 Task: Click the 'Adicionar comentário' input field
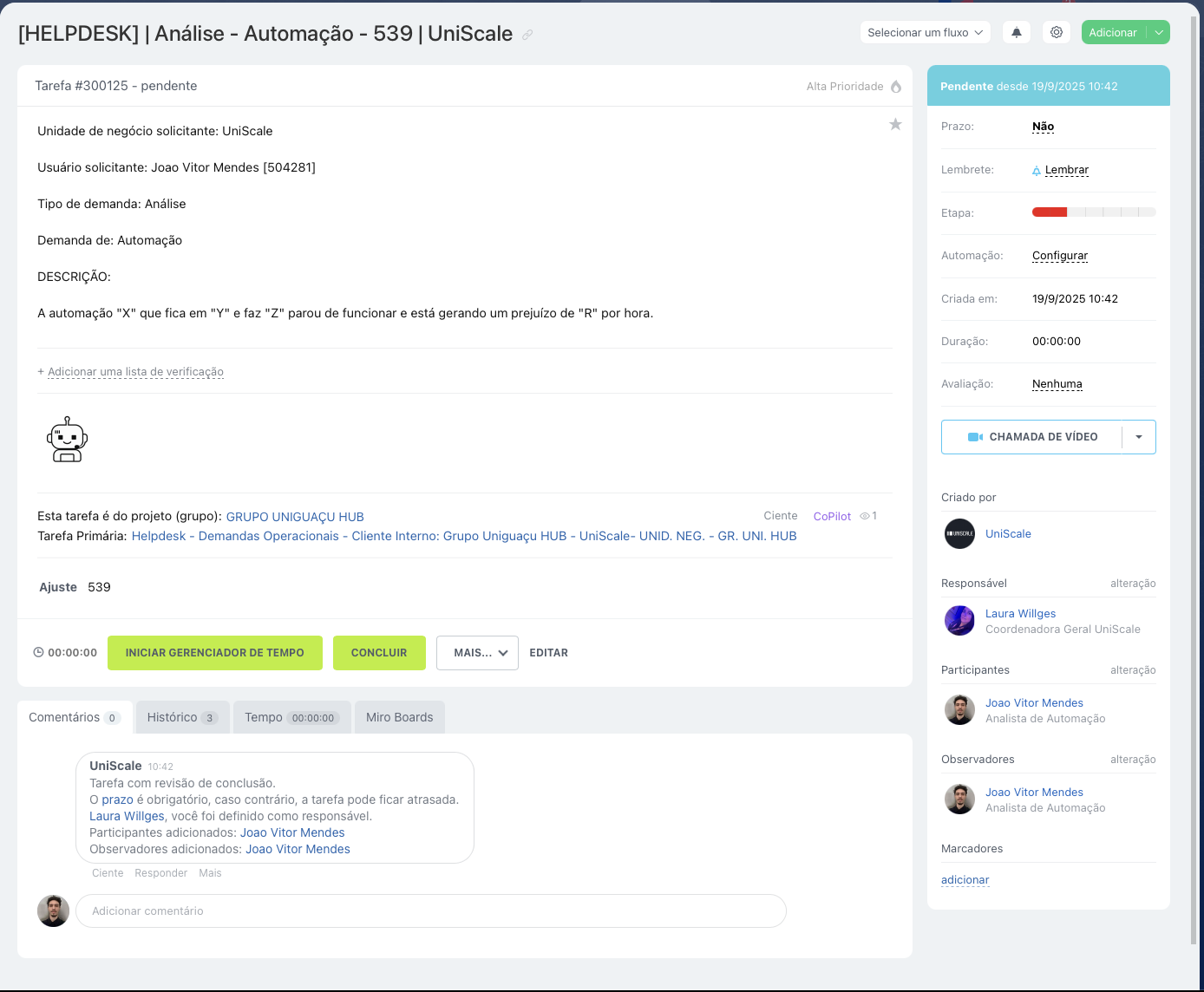[x=430, y=911]
